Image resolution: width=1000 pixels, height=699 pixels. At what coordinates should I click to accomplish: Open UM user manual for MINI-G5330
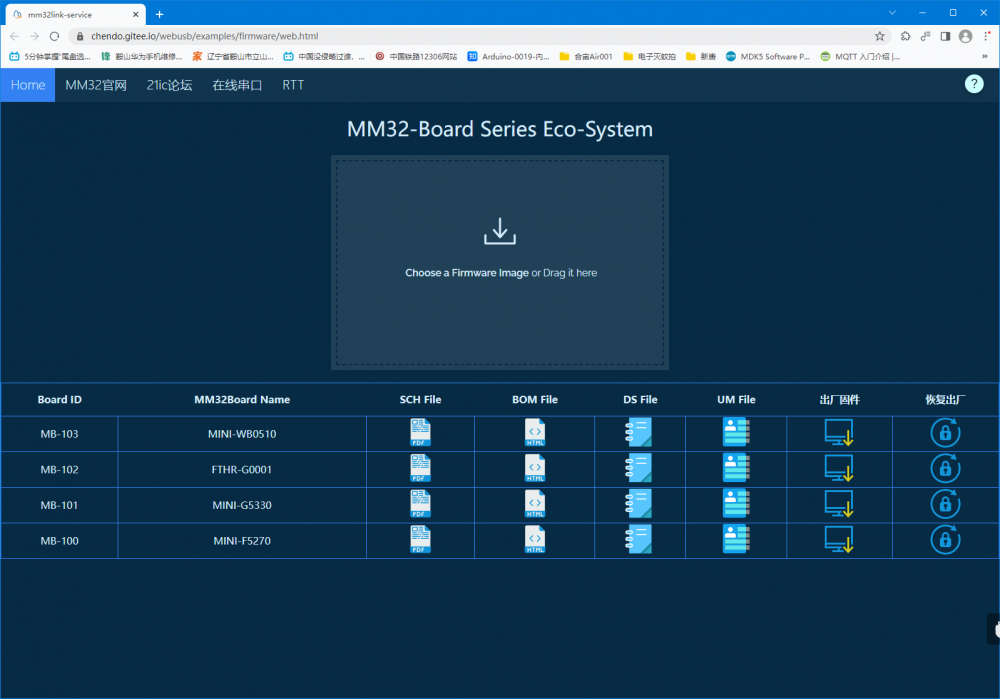pyautogui.click(x=736, y=504)
